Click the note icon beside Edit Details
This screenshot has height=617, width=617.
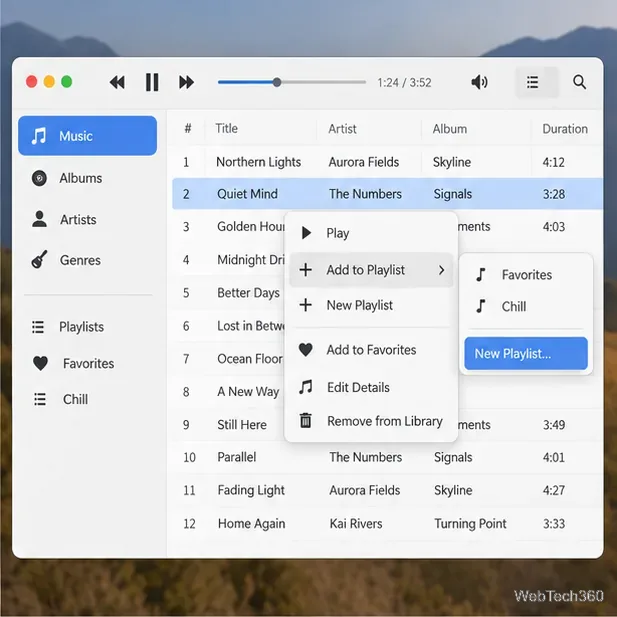pos(306,387)
